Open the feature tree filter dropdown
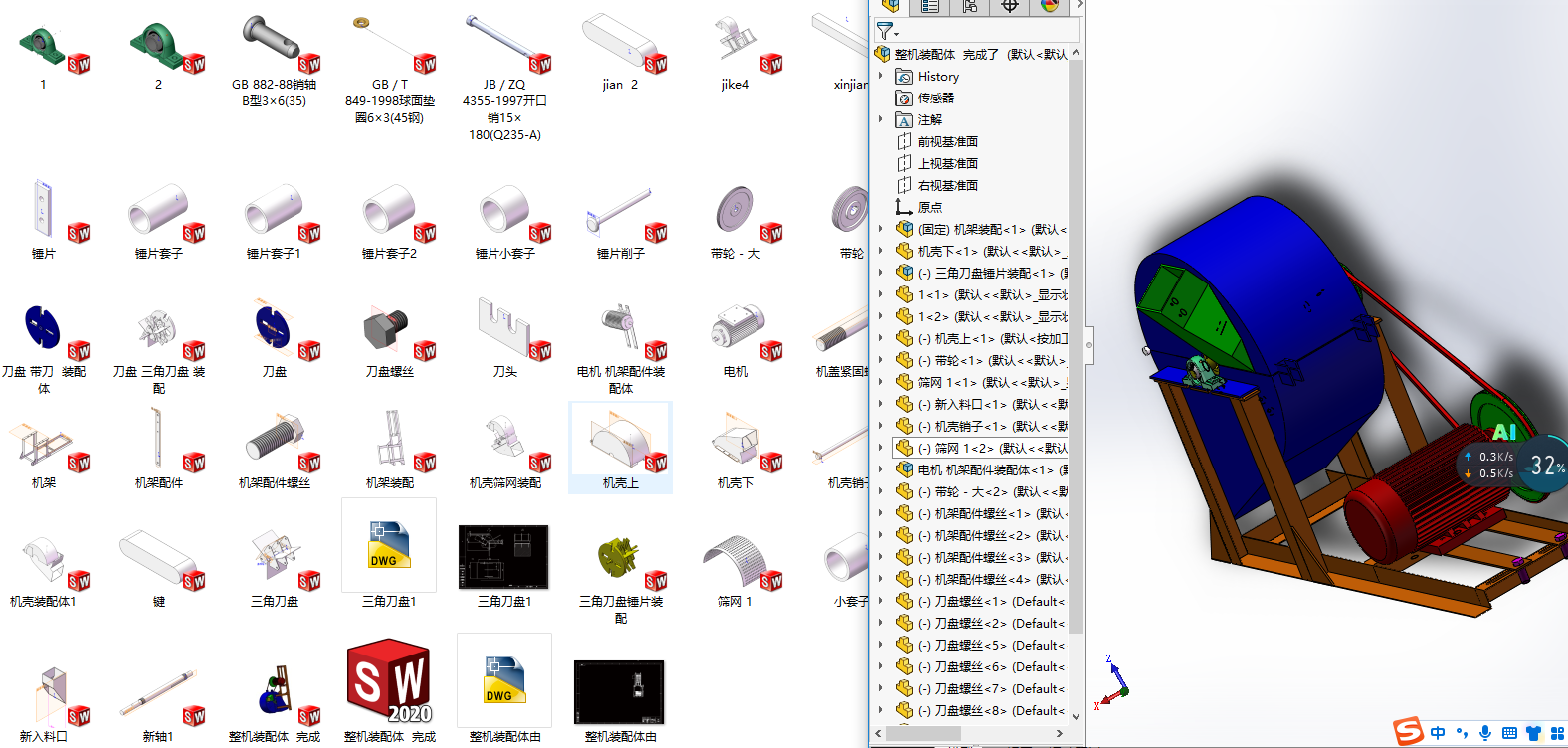This screenshot has width=1568, height=748. (885, 31)
